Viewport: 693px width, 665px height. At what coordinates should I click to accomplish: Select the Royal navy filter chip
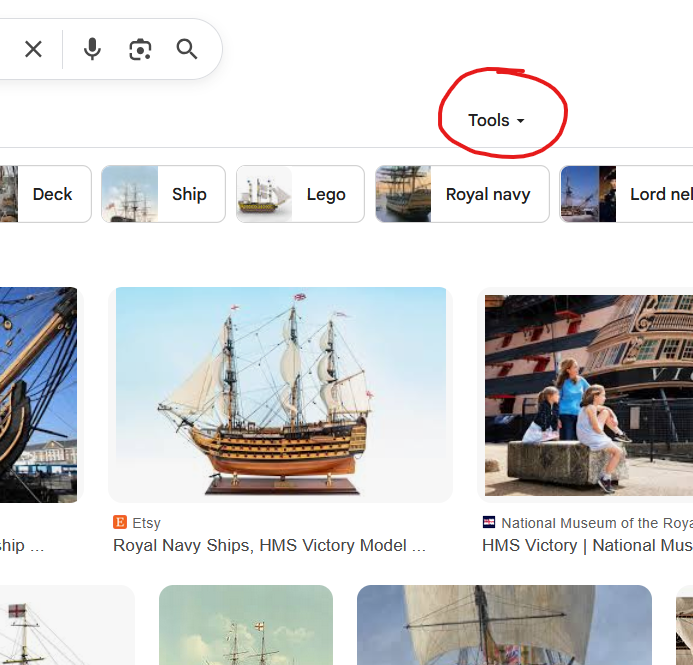[x=462, y=194]
